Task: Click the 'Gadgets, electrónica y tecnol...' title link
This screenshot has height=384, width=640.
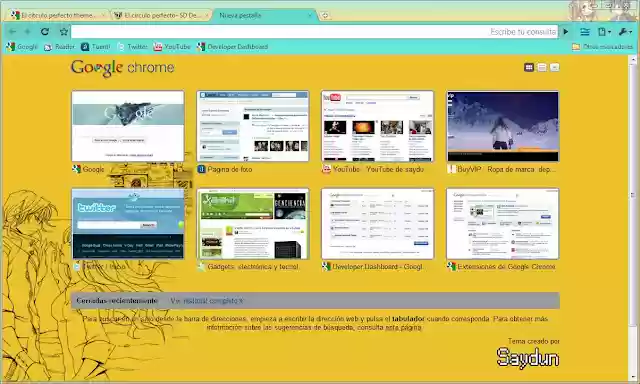Action: (253, 267)
